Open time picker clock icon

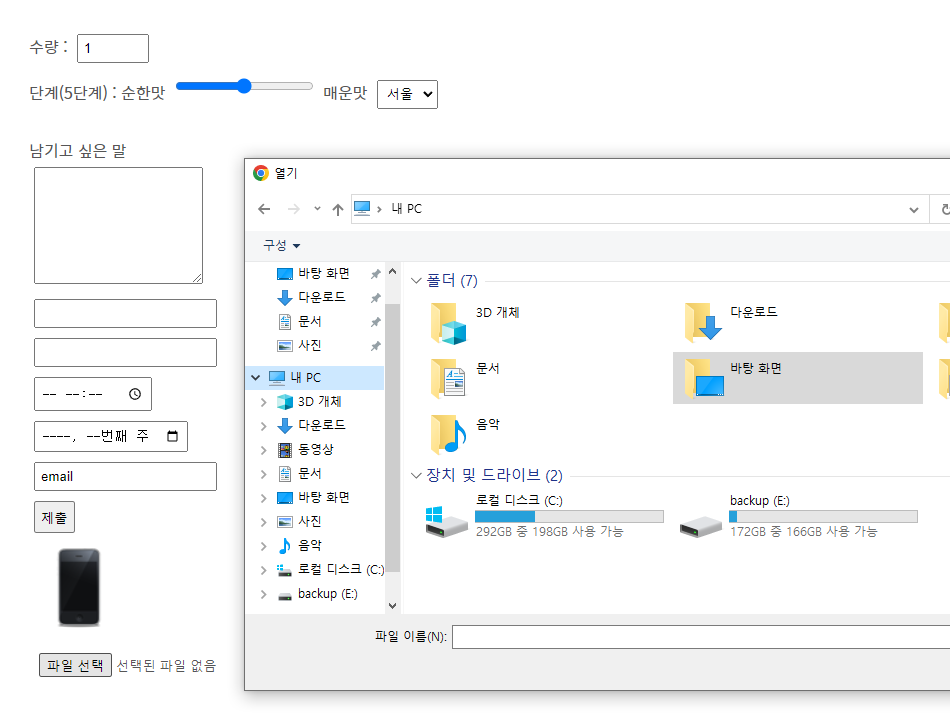pyautogui.click(x=135, y=394)
